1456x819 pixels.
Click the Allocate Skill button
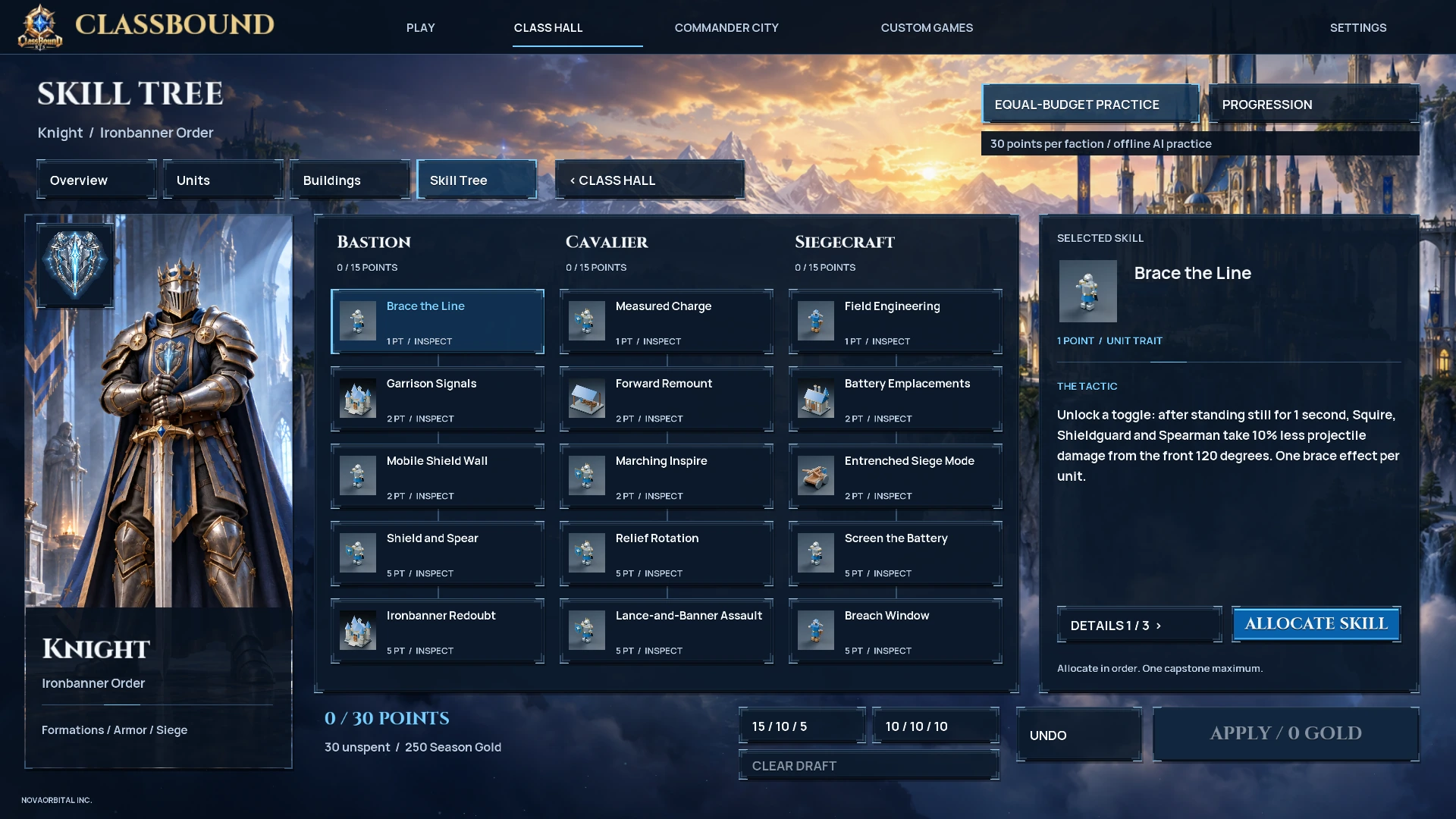tap(1316, 624)
